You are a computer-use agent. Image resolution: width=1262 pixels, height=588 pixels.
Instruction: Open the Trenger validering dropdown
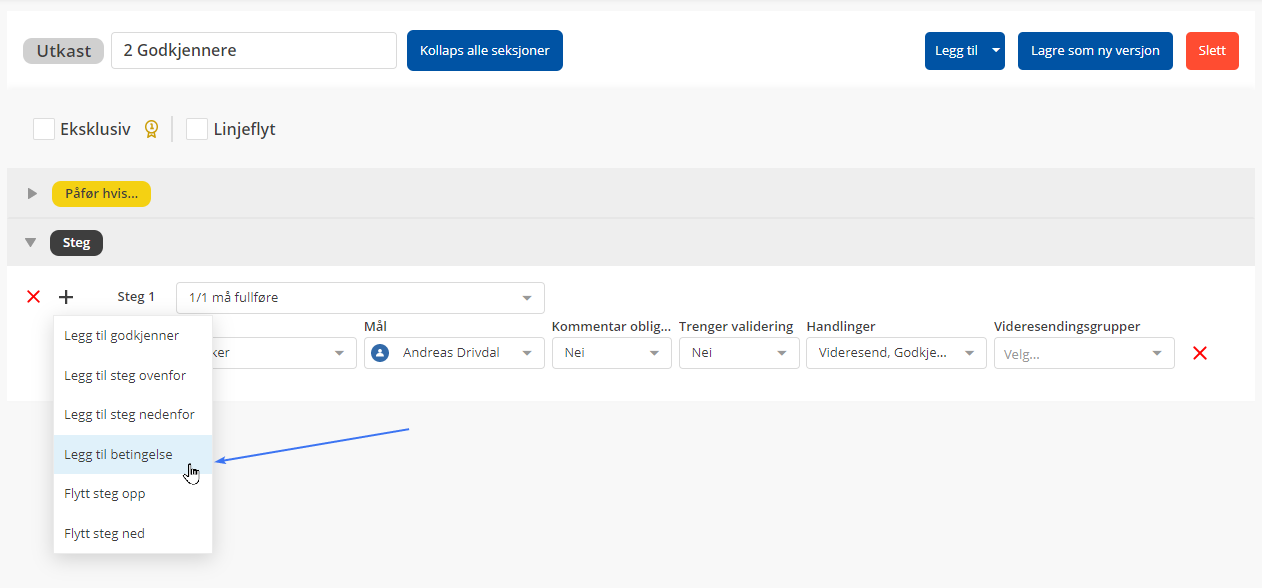(x=738, y=353)
